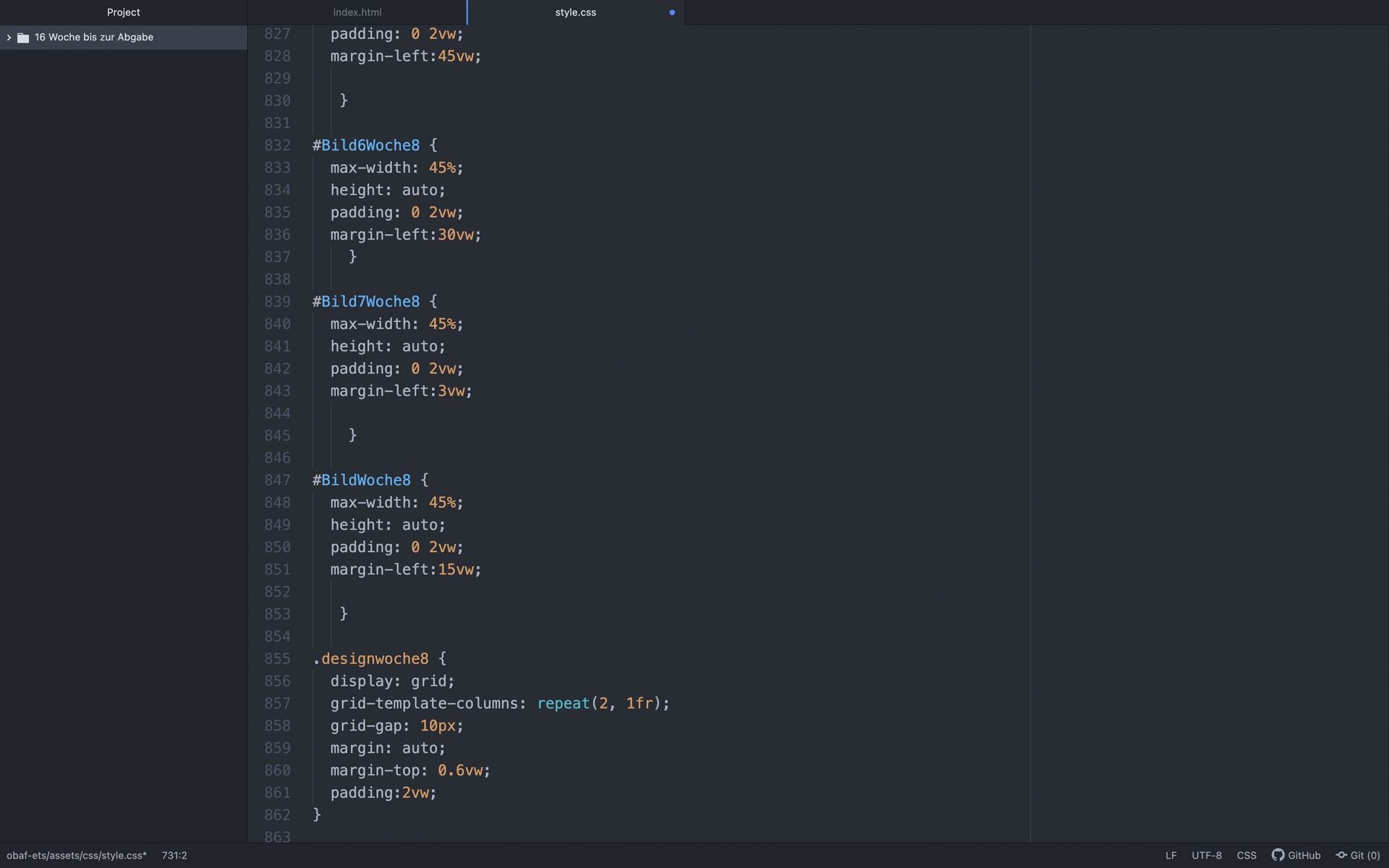Click margin-left:30vw declaration
The width and height of the screenshot is (1389, 868).
(x=406, y=235)
